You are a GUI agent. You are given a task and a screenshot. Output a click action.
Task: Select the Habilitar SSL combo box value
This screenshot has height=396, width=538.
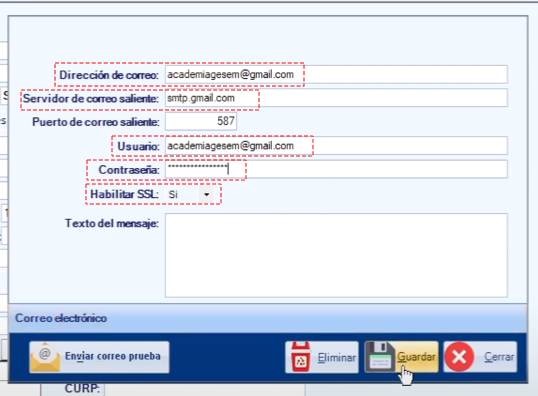click(x=190, y=195)
